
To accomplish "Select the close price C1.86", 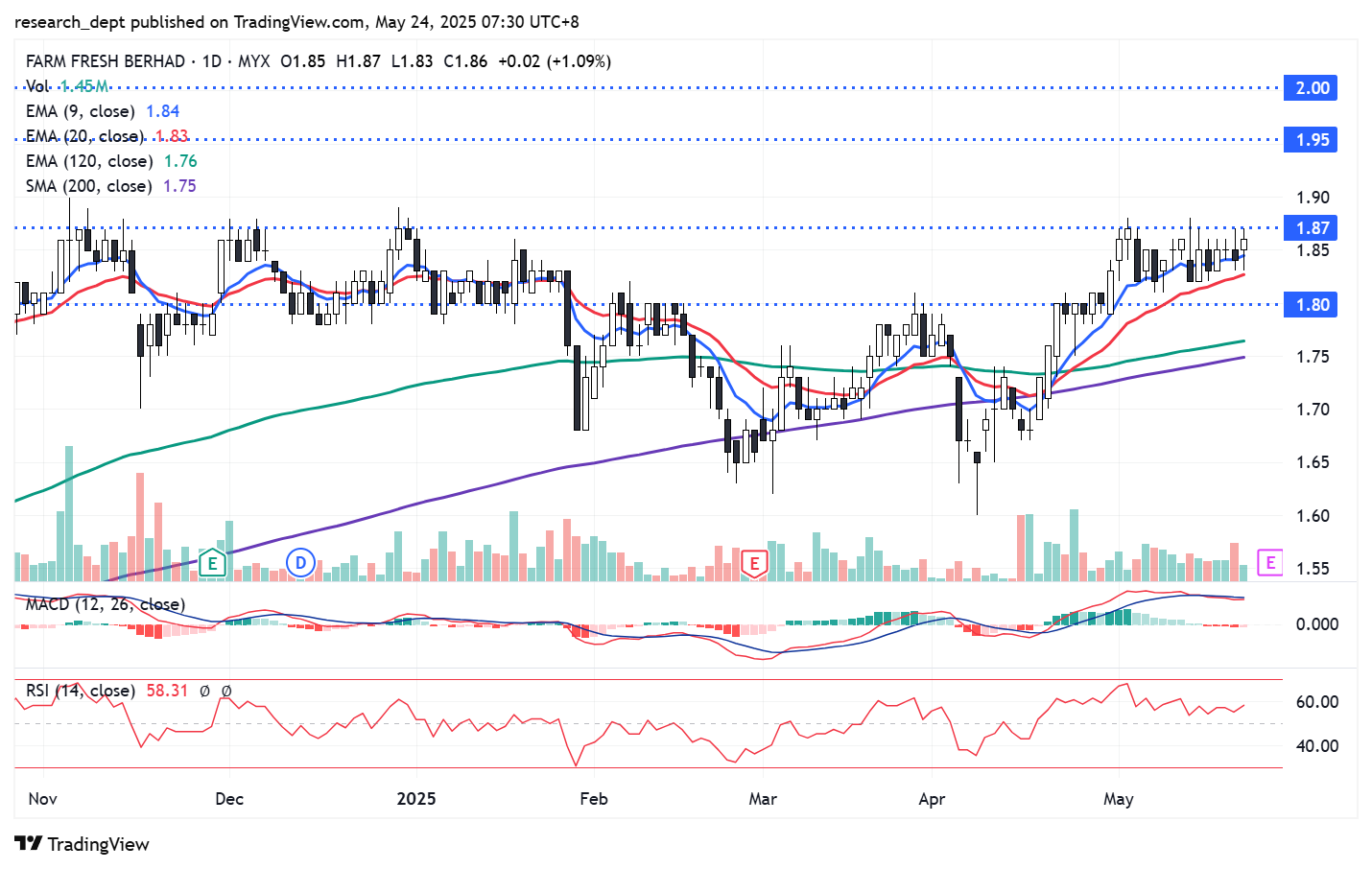I will coord(465,61).
